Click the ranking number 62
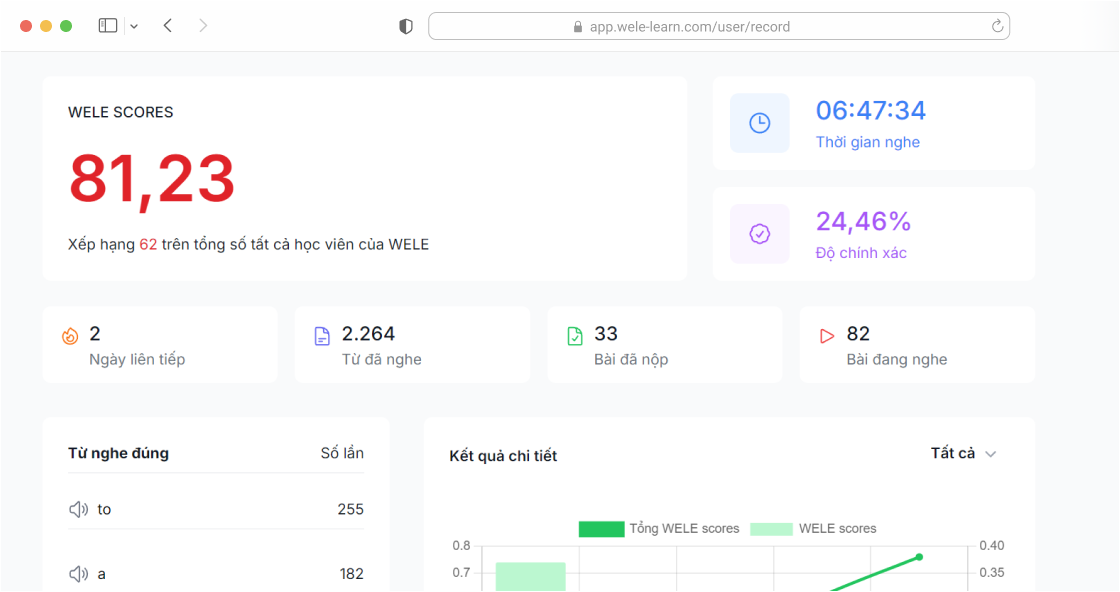The image size is (1120, 592). coord(148,245)
